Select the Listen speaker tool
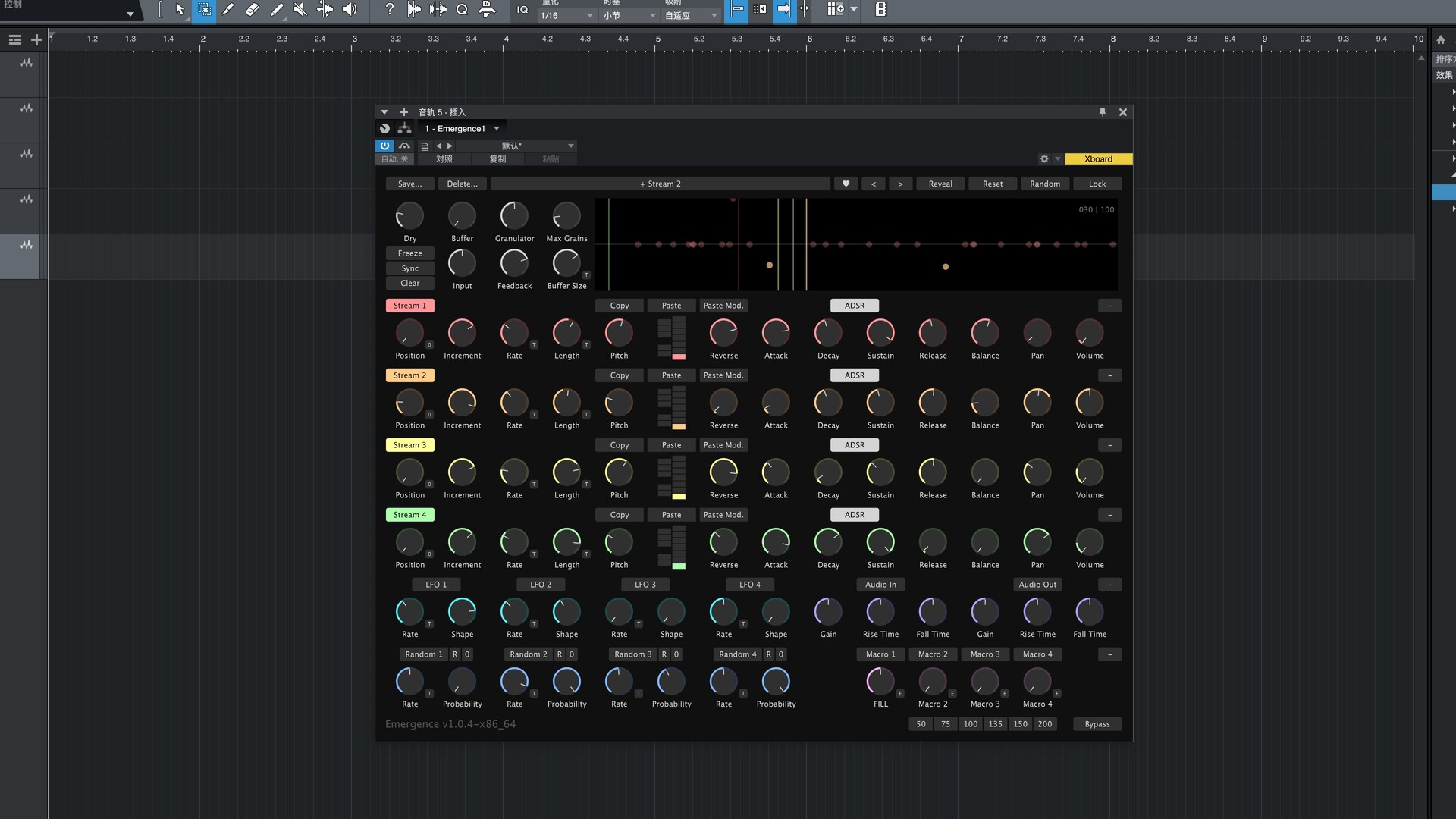1456x819 pixels. [x=350, y=9]
